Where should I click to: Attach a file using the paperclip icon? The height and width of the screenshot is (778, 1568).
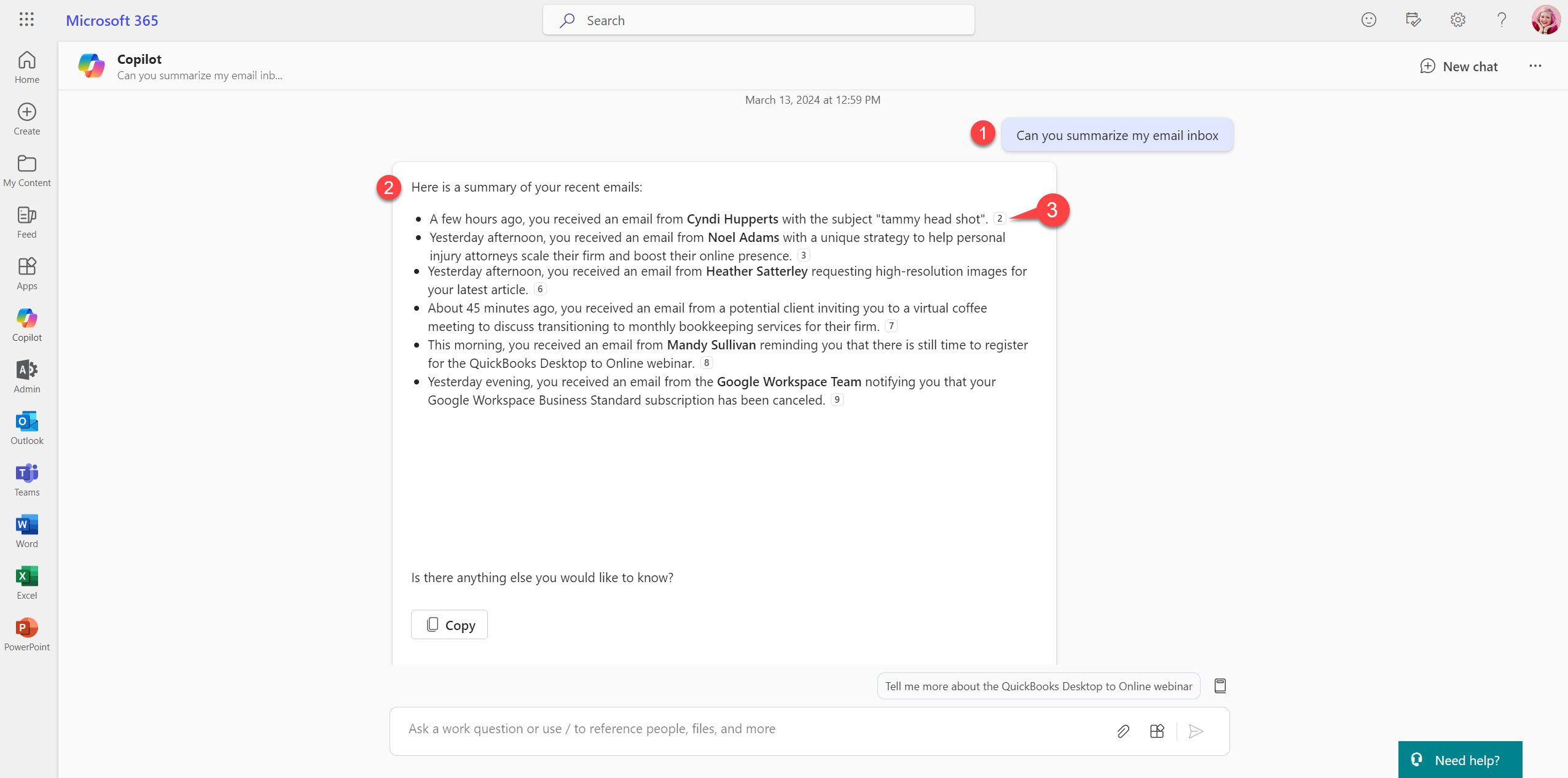pos(1123,731)
